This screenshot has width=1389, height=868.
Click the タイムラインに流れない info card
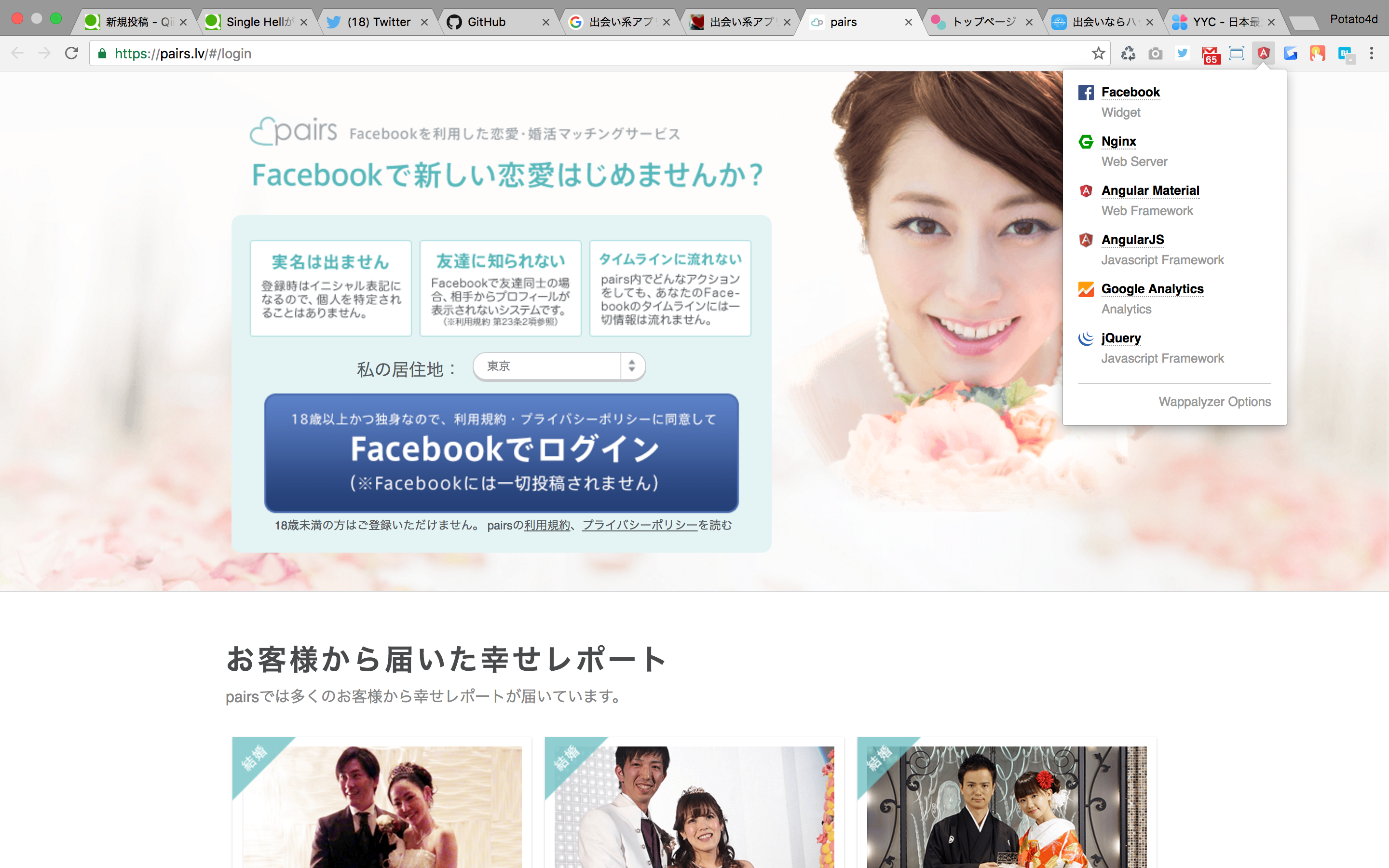pyautogui.click(x=670, y=288)
